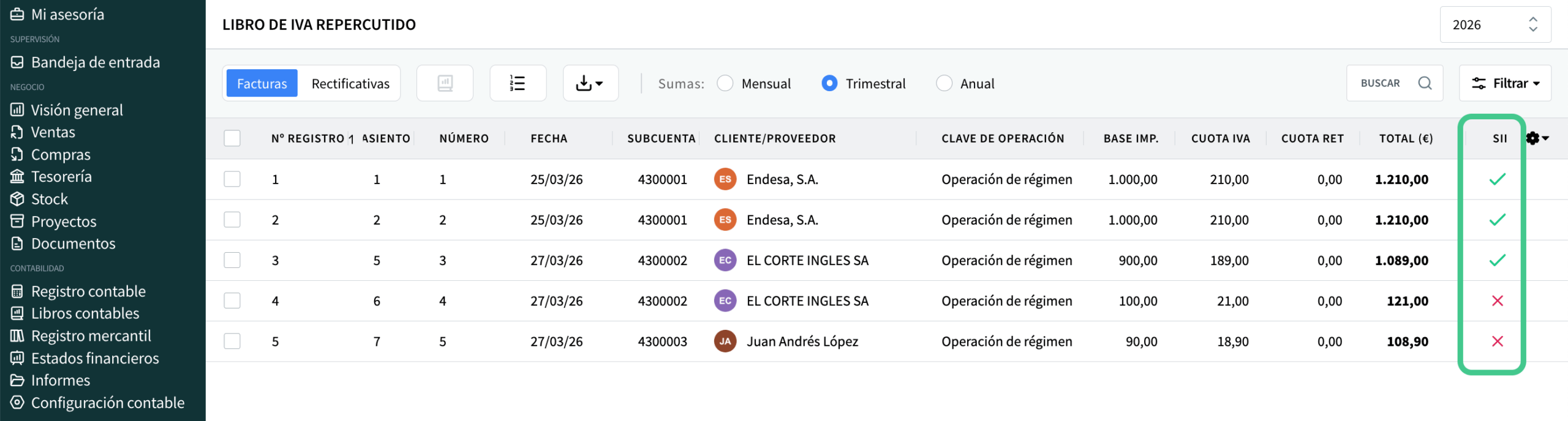Click the chart icon toolbar button
Viewport: 1568px width, 421px height.
pos(445,83)
